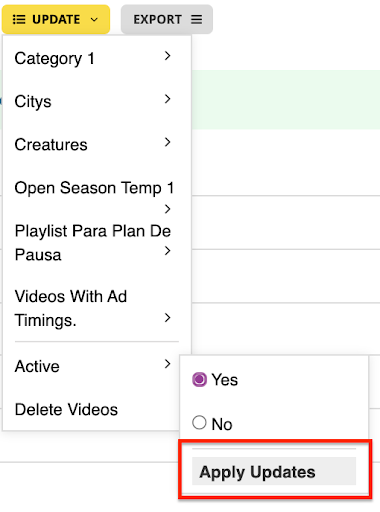Expand the Category 1 submenu chevron
380x512 pixels.
(167, 56)
